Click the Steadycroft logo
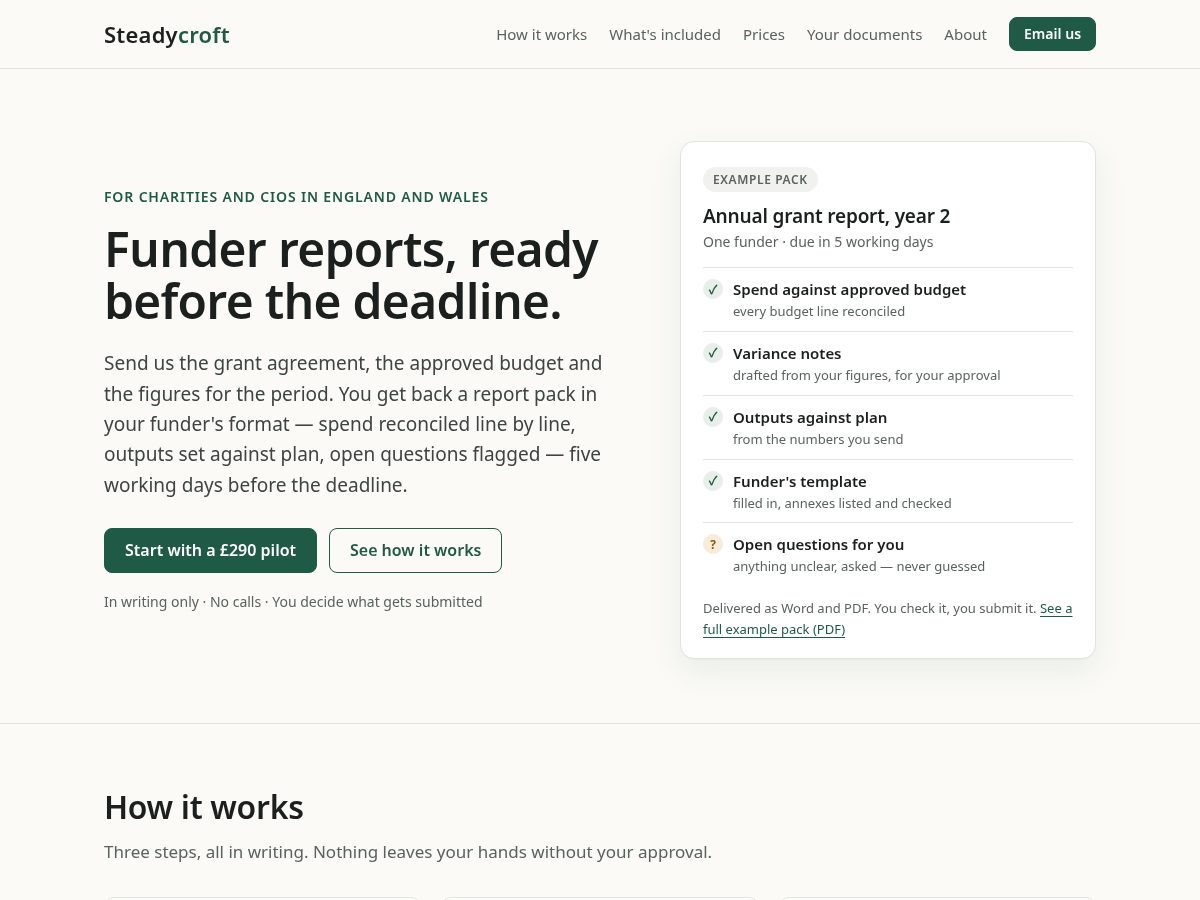This screenshot has height=900, width=1200. tap(167, 35)
